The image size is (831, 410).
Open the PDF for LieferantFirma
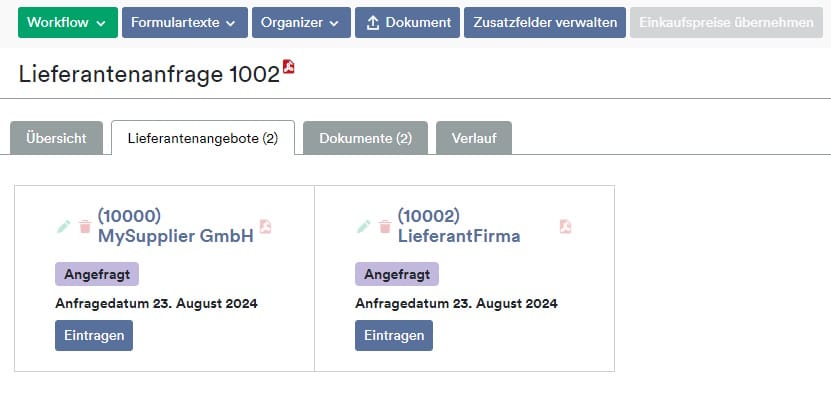click(565, 226)
